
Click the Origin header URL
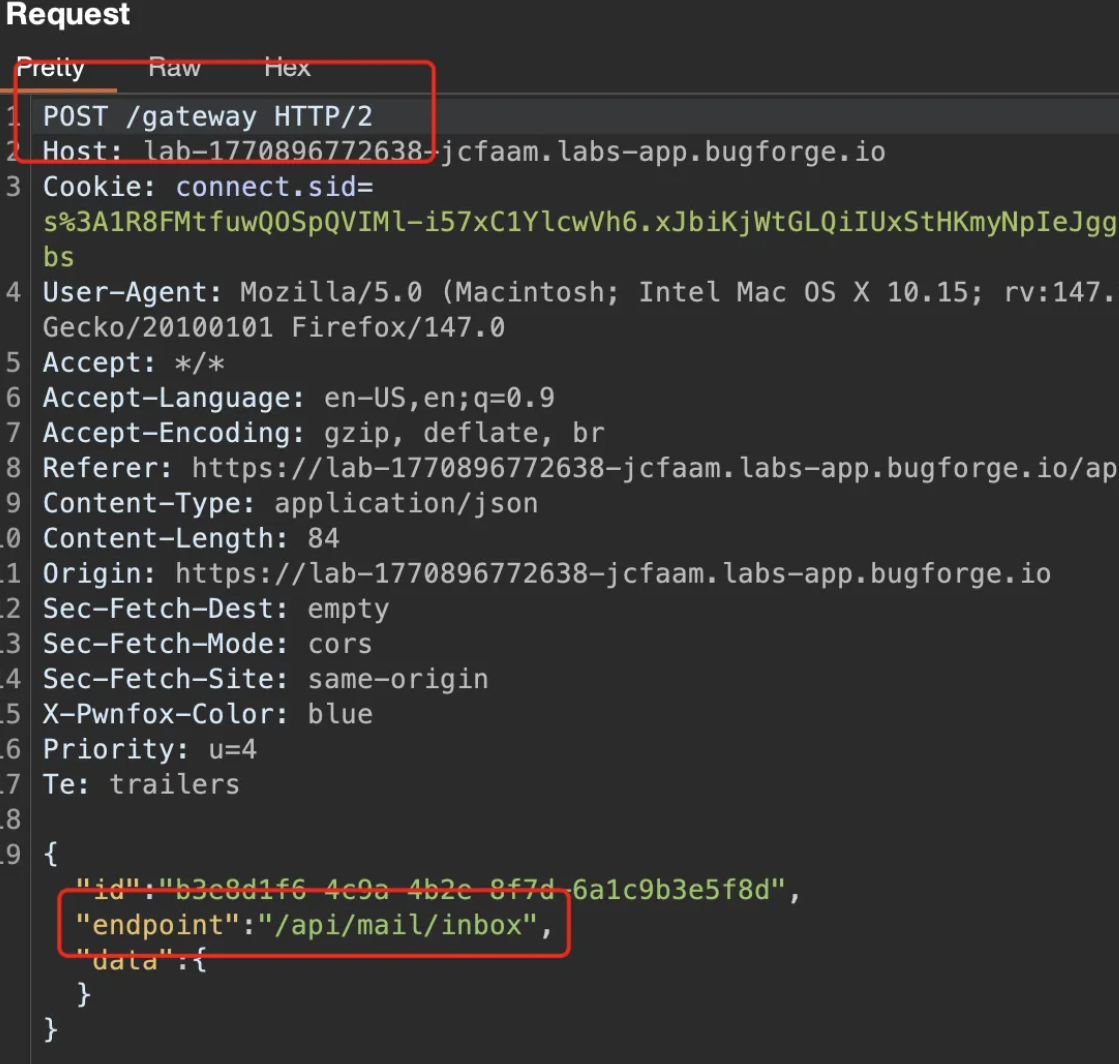tap(612, 574)
